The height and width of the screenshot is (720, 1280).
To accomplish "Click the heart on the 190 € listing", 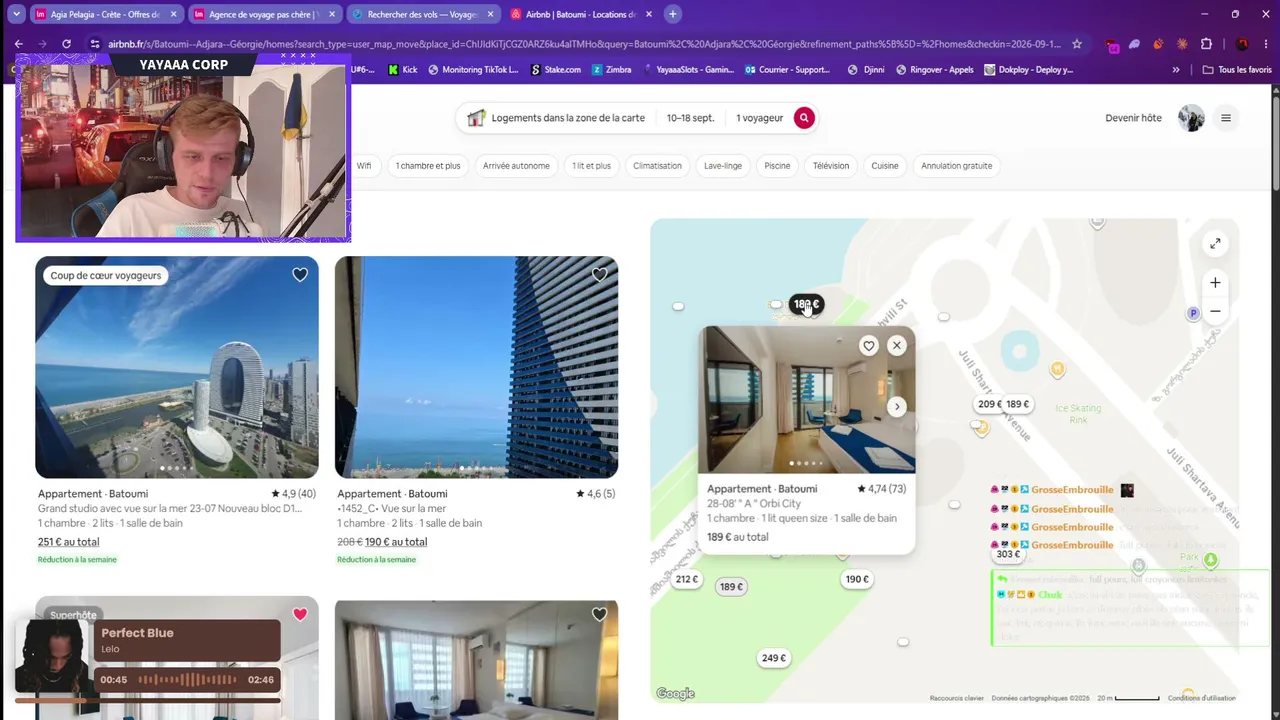I will 599,275.
